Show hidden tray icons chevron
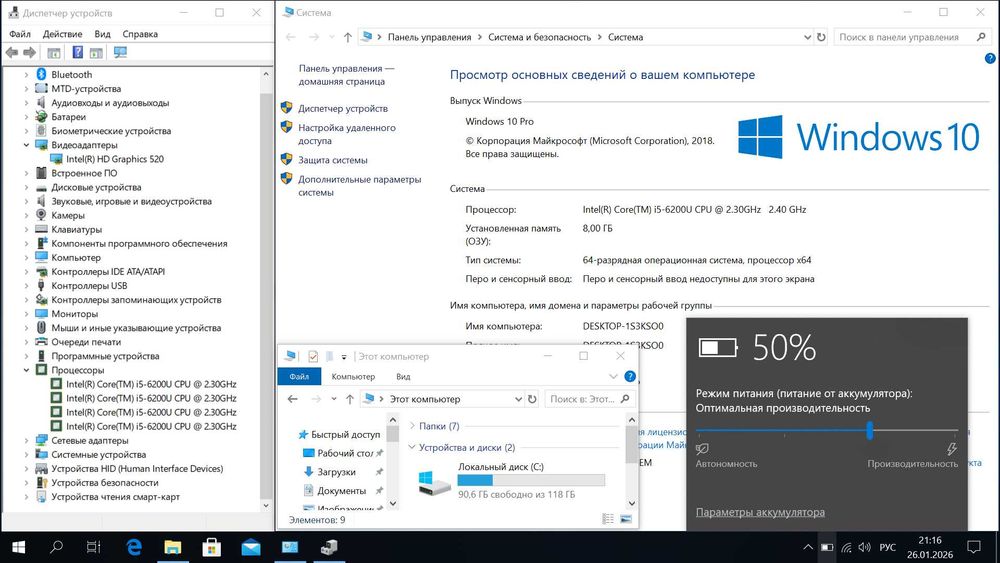The height and width of the screenshot is (563, 1000). pos(807,547)
